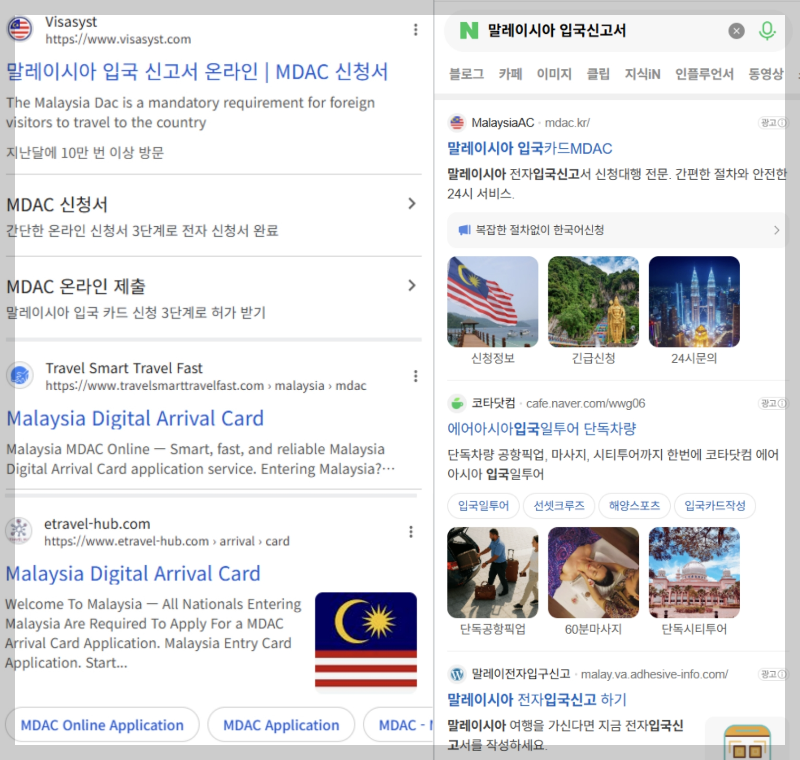Click 광고 info badge on 코타닷컴 ad
Screen dimensions: 800x760
pos(773,403)
